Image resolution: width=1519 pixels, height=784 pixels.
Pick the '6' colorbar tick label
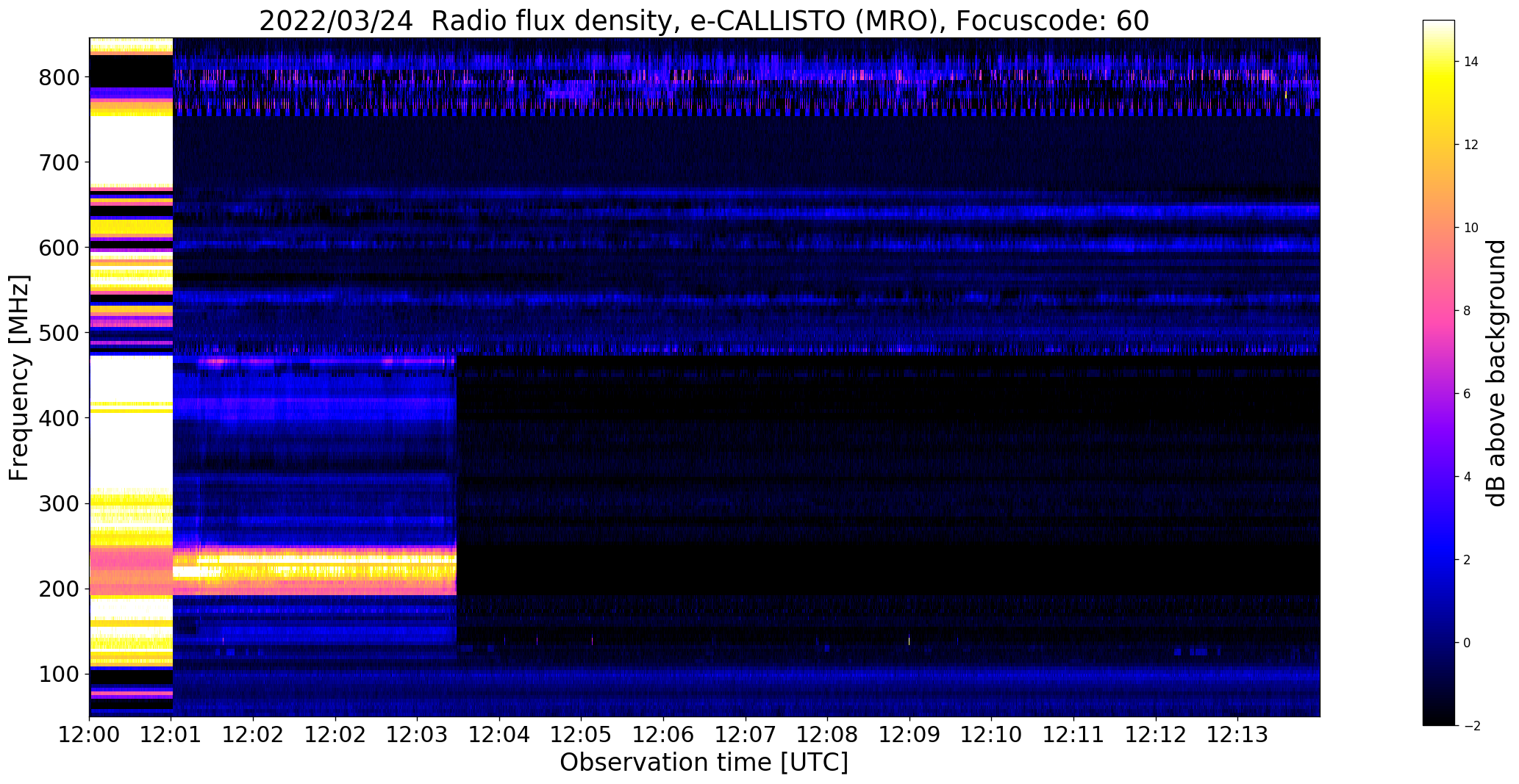[x=1467, y=394]
